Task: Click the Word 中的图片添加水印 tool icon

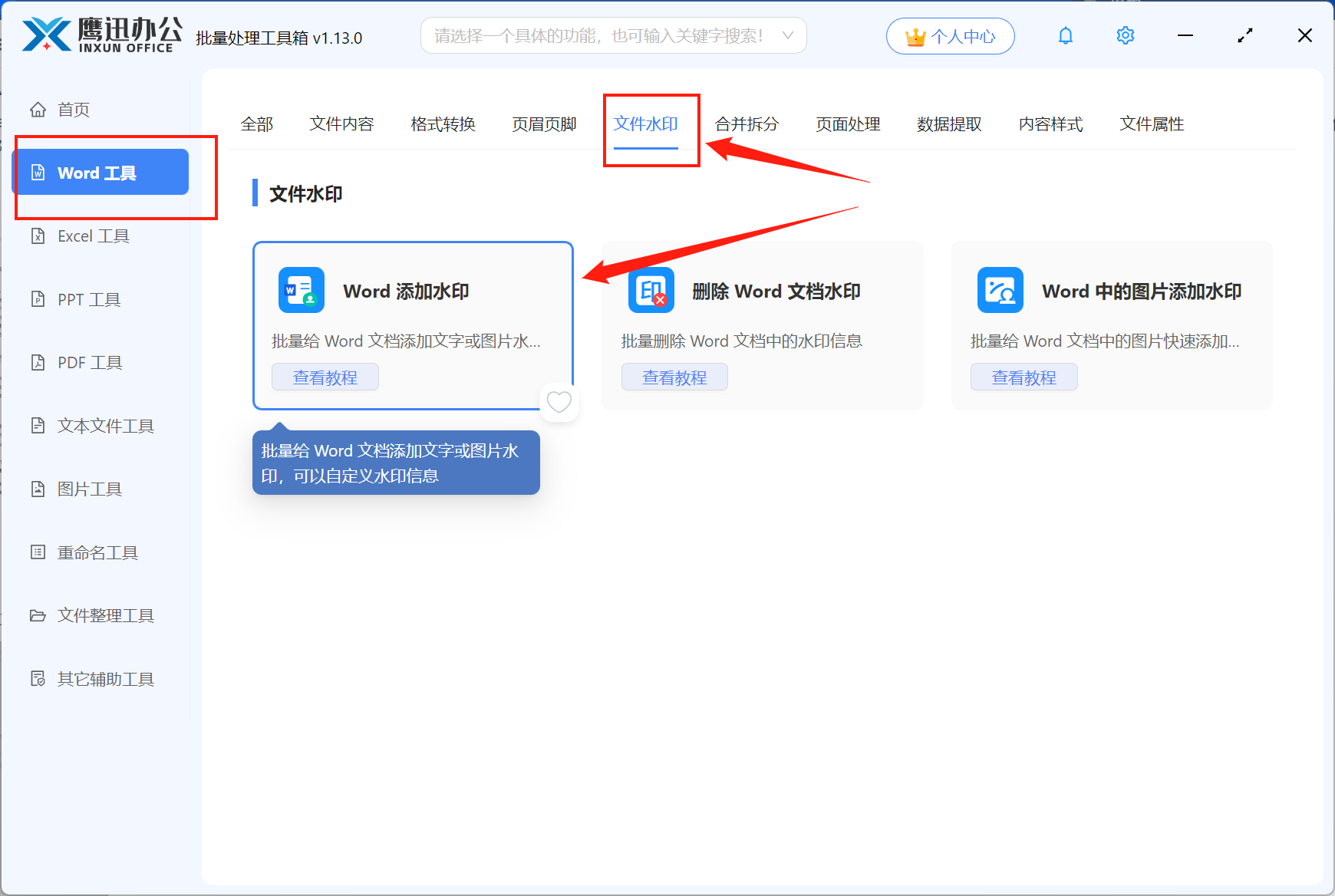Action: (x=1000, y=290)
